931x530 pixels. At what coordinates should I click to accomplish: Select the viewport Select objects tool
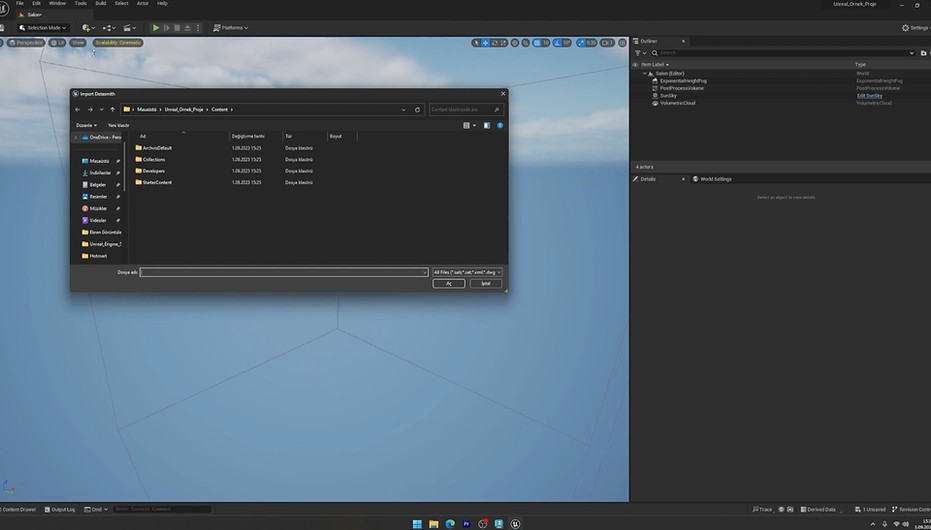click(x=476, y=43)
